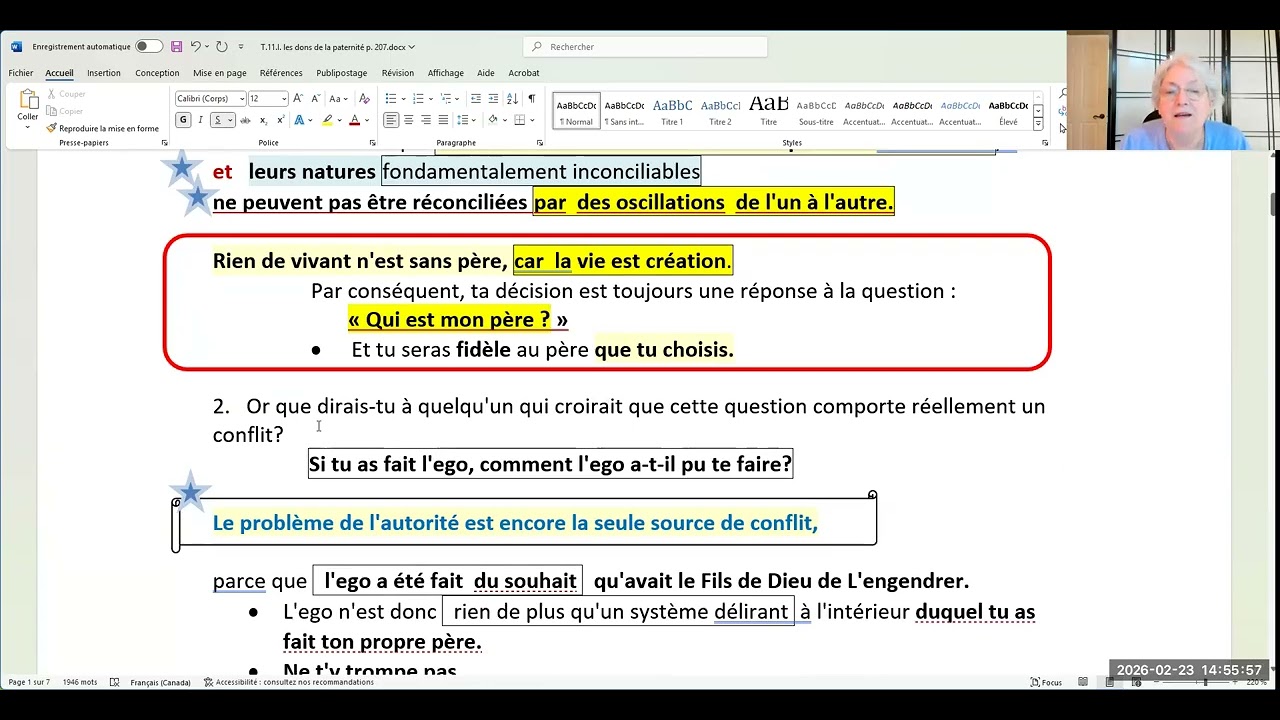Click the align left icon
Image resolution: width=1280 pixels, height=720 pixels.
pyautogui.click(x=391, y=120)
